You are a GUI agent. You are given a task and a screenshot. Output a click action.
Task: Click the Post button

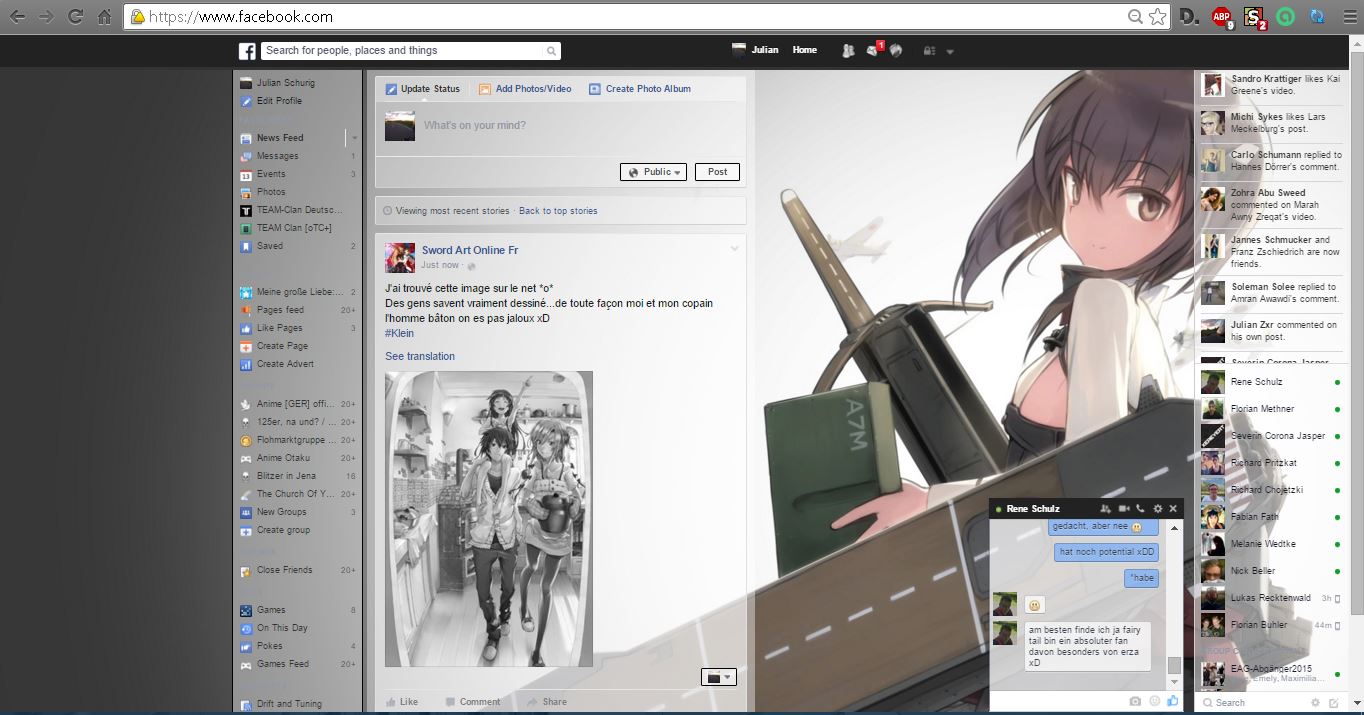point(716,171)
